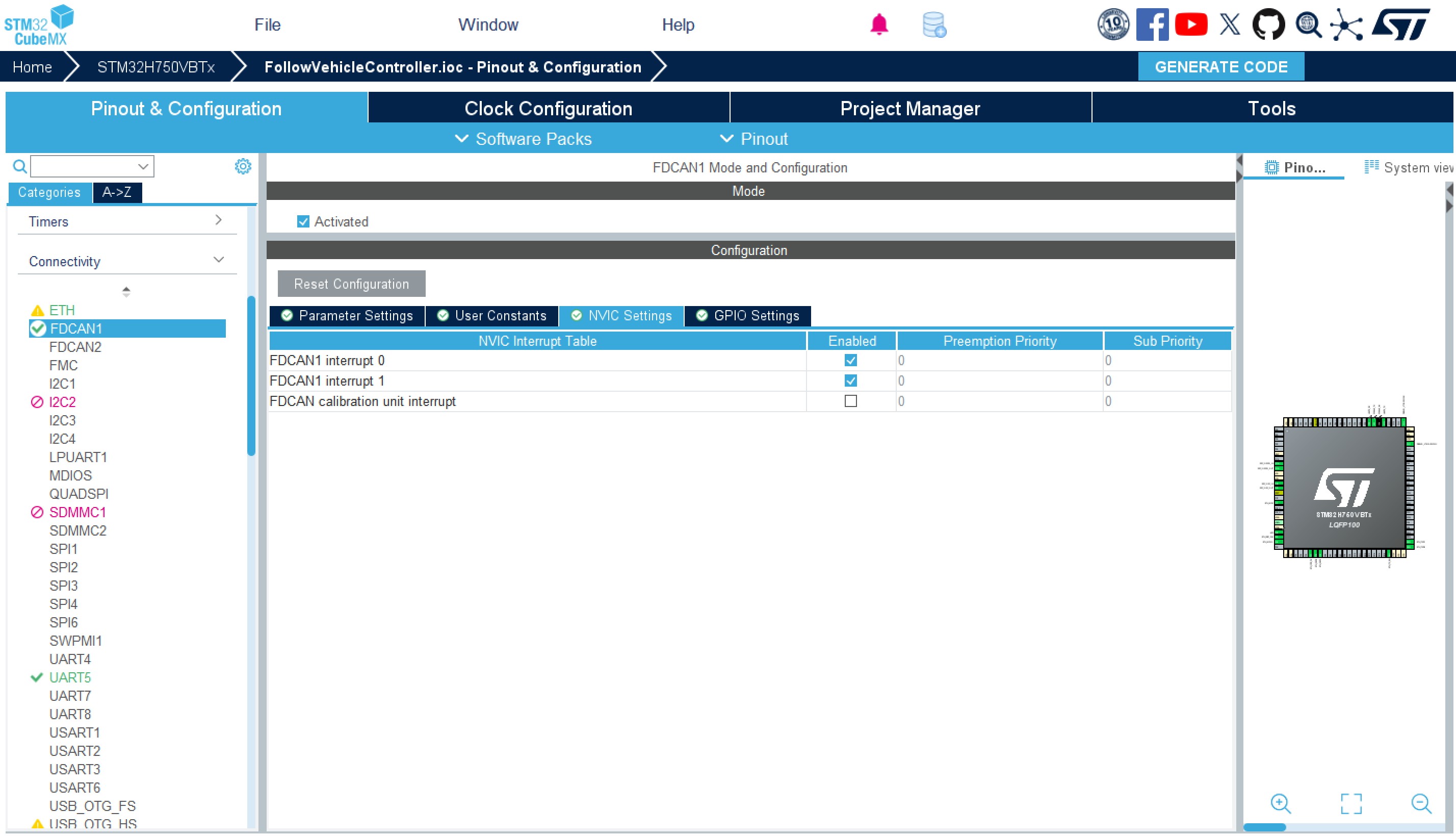The width and height of the screenshot is (1456, 836).
Task: Click the FDCAN1 green check icon
Action: tap(38, 328)
